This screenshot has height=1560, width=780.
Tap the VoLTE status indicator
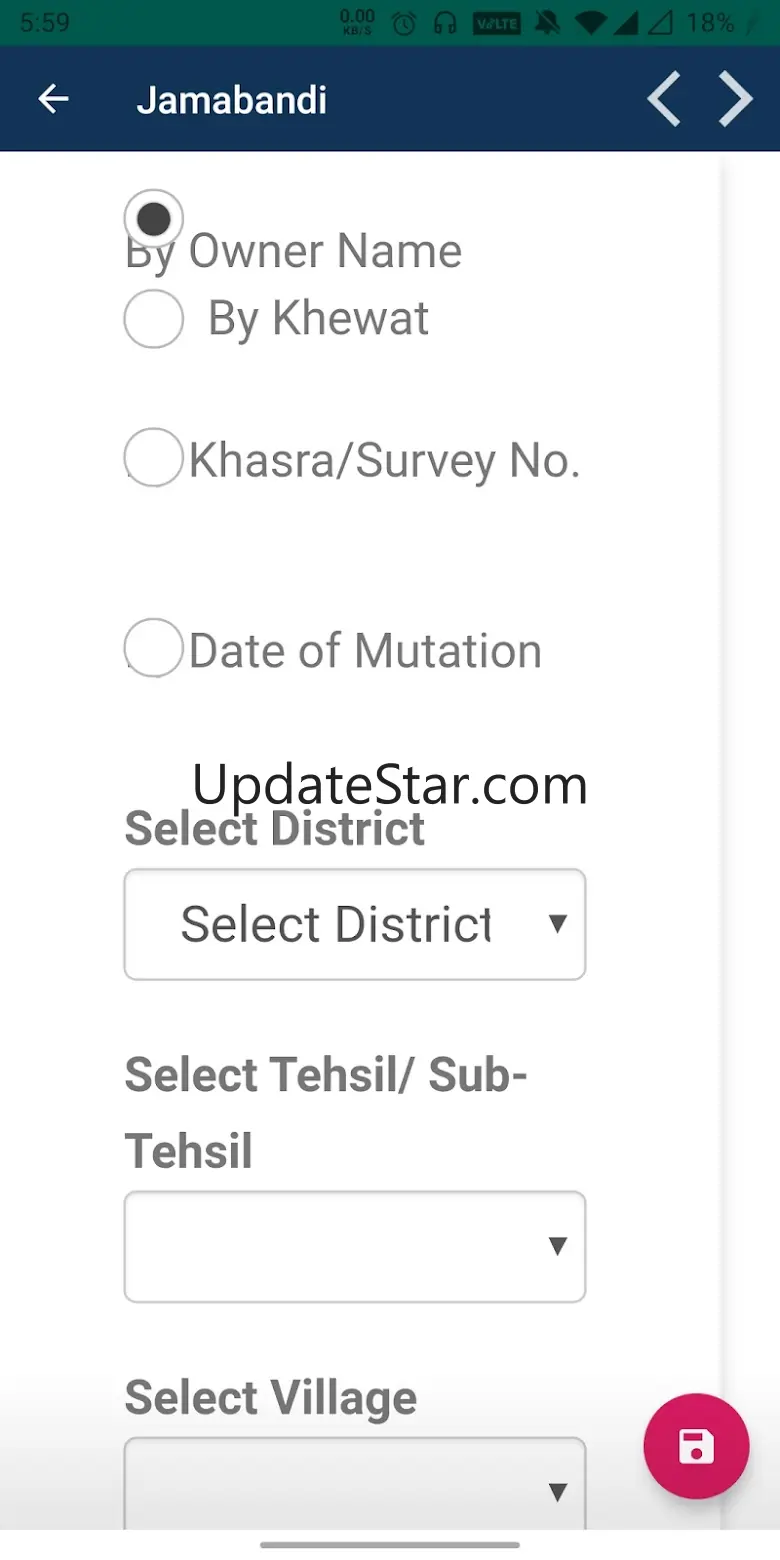coord(497,23)
